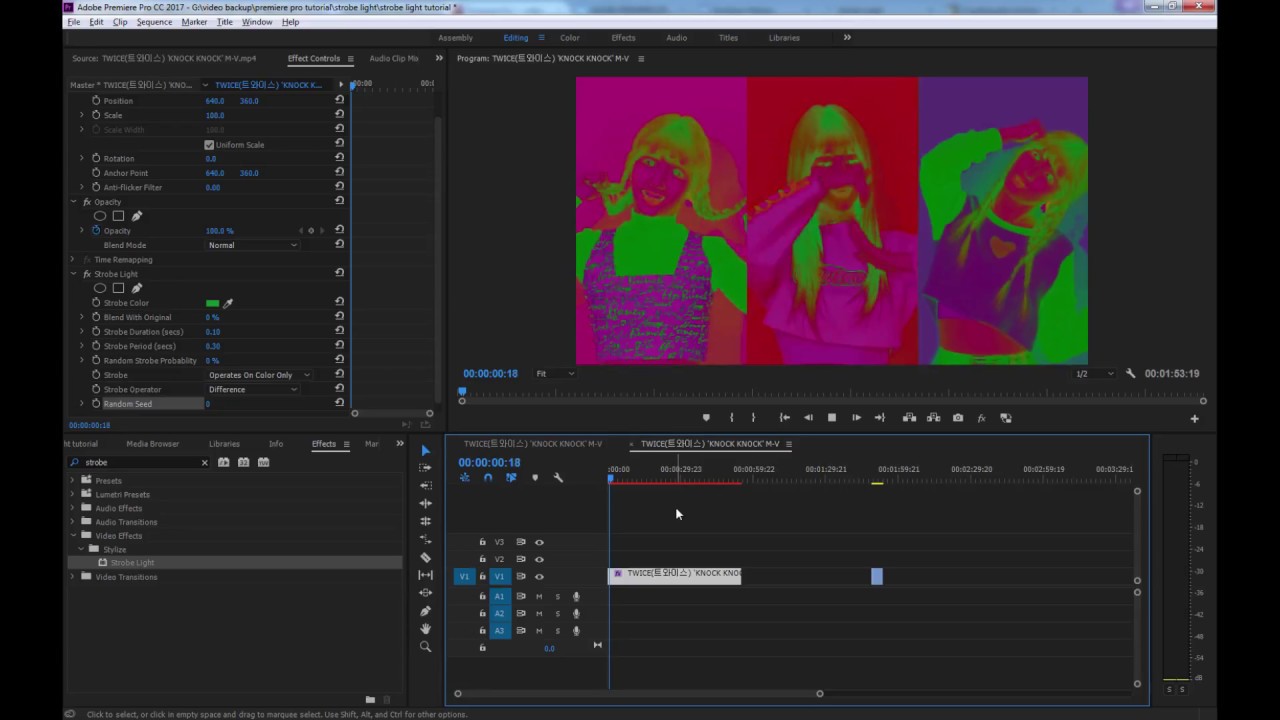This screenshot has height=720, width=1280.
Task: Select the Pen tool in tools panel
Action: (425, 611)
